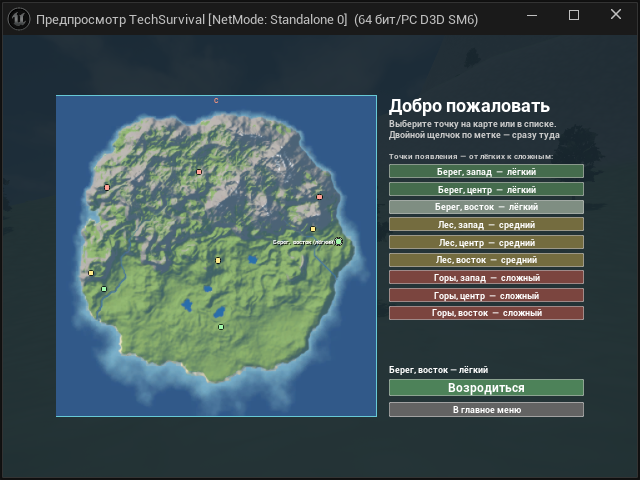Screen dimensions: 640x480
Task: Click the Unreal Engine logo in title bar
Action: 19,19
